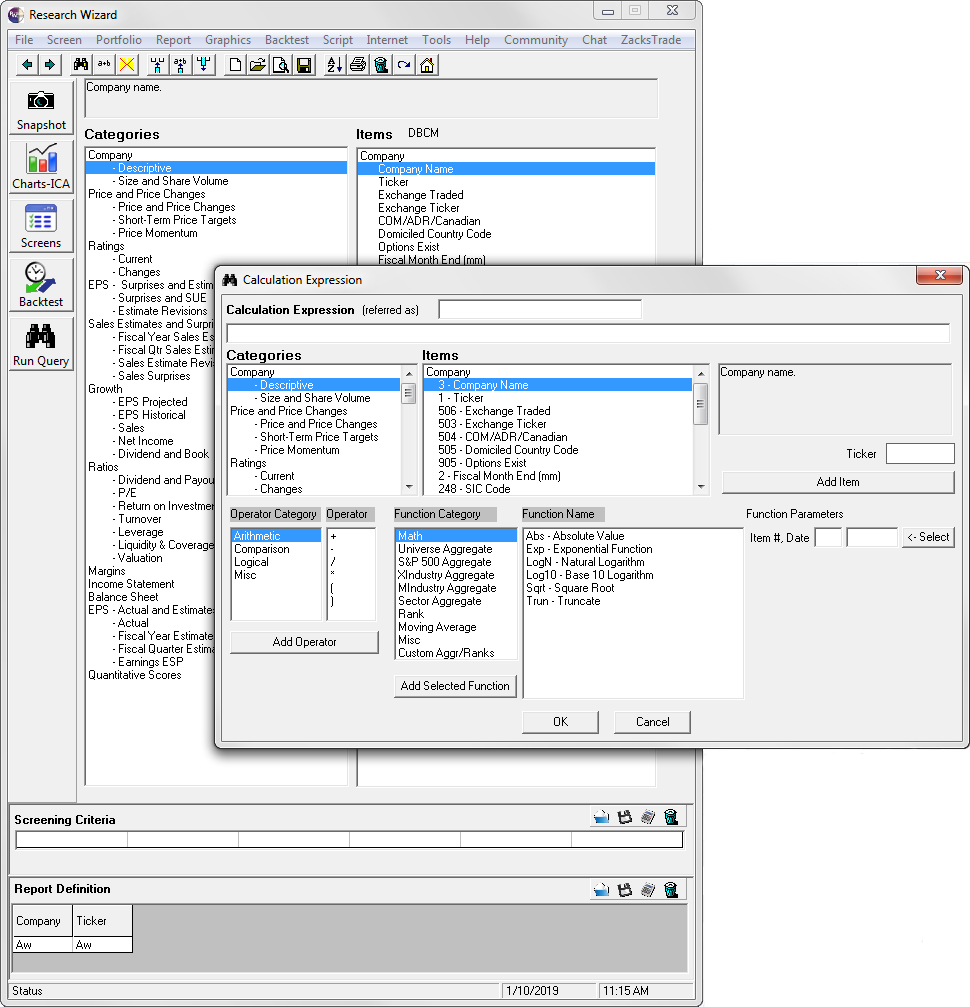Open the Screens sidebar button

click(41, 226)
